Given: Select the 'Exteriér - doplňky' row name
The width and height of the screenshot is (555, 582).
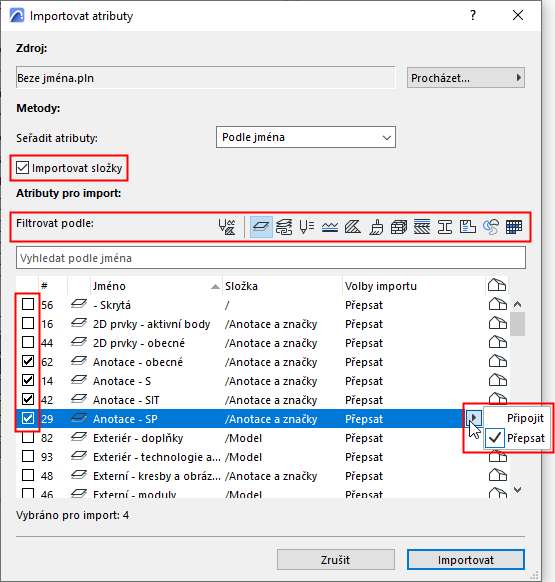Looking at the screenshot, I should (138, 438).
